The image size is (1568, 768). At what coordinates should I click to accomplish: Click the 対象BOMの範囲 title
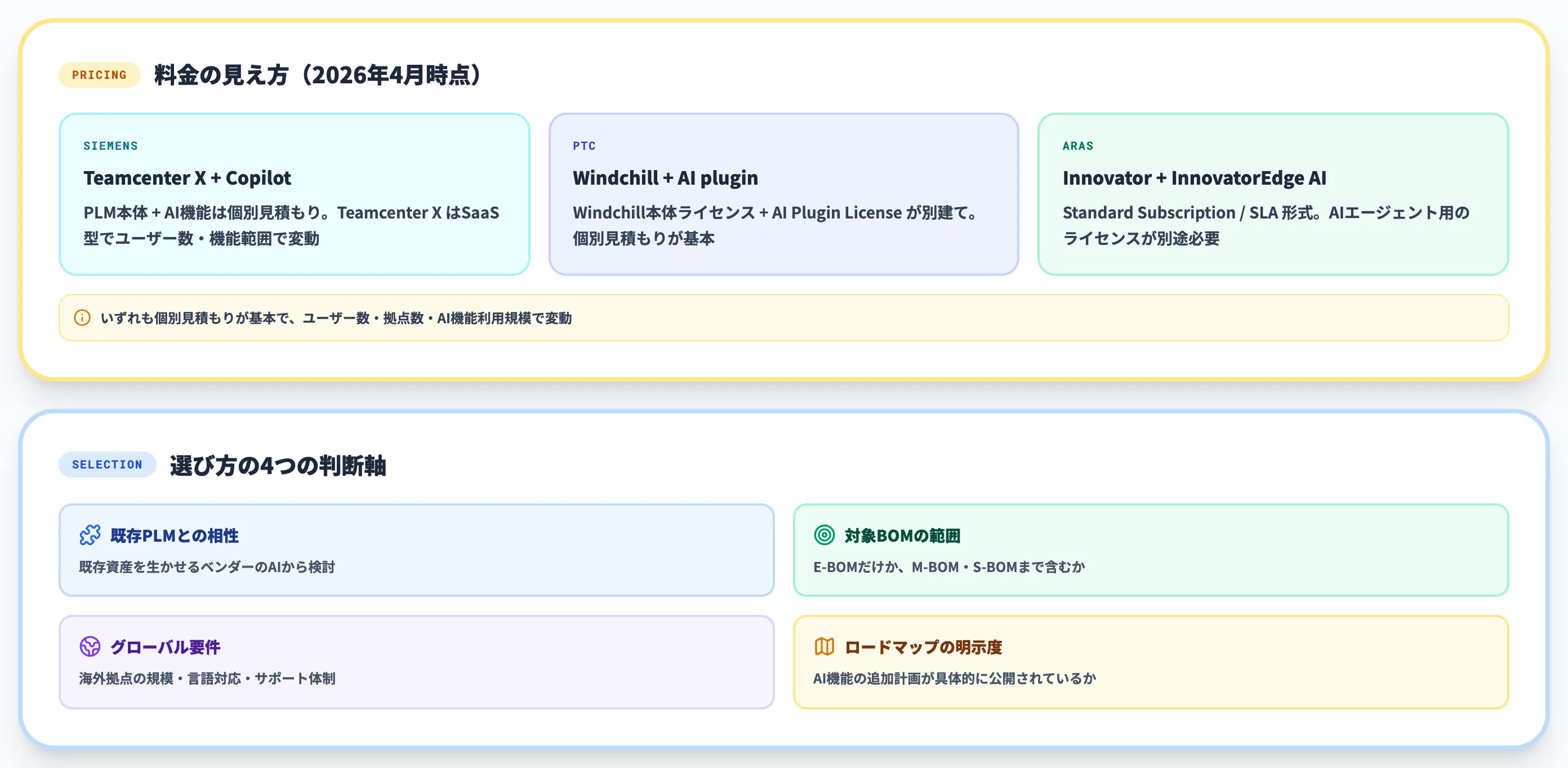pyautogui.click(x=902, y=535)
